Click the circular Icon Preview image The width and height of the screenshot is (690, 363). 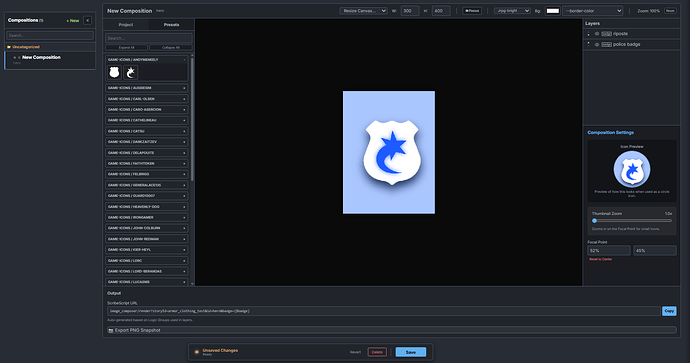coord(632,169)
